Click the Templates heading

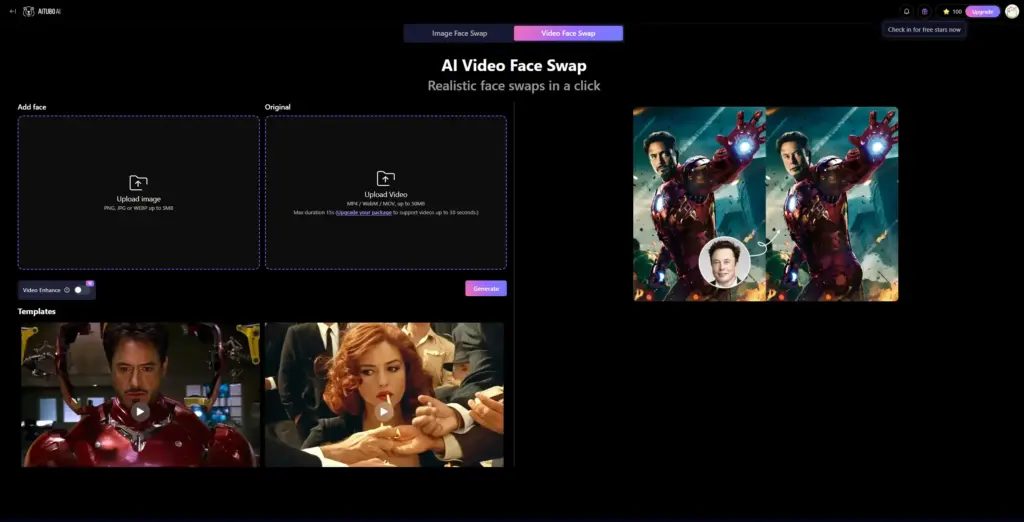[x=37, y=312]
